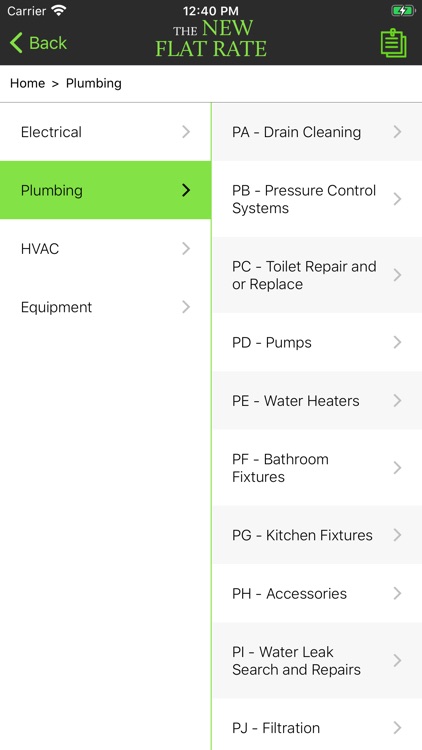Open the clipboard list icon
Viewport: 422px width, 750px height.
coord(393,44)
